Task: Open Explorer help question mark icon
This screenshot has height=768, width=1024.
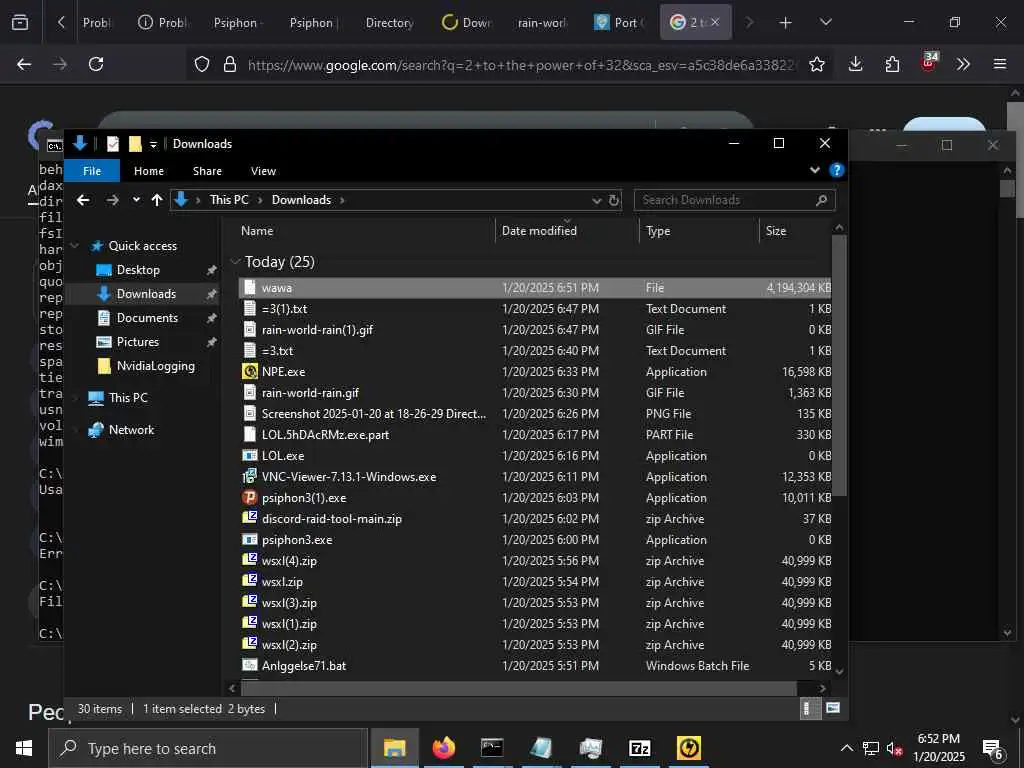Action: click(836, 170)
